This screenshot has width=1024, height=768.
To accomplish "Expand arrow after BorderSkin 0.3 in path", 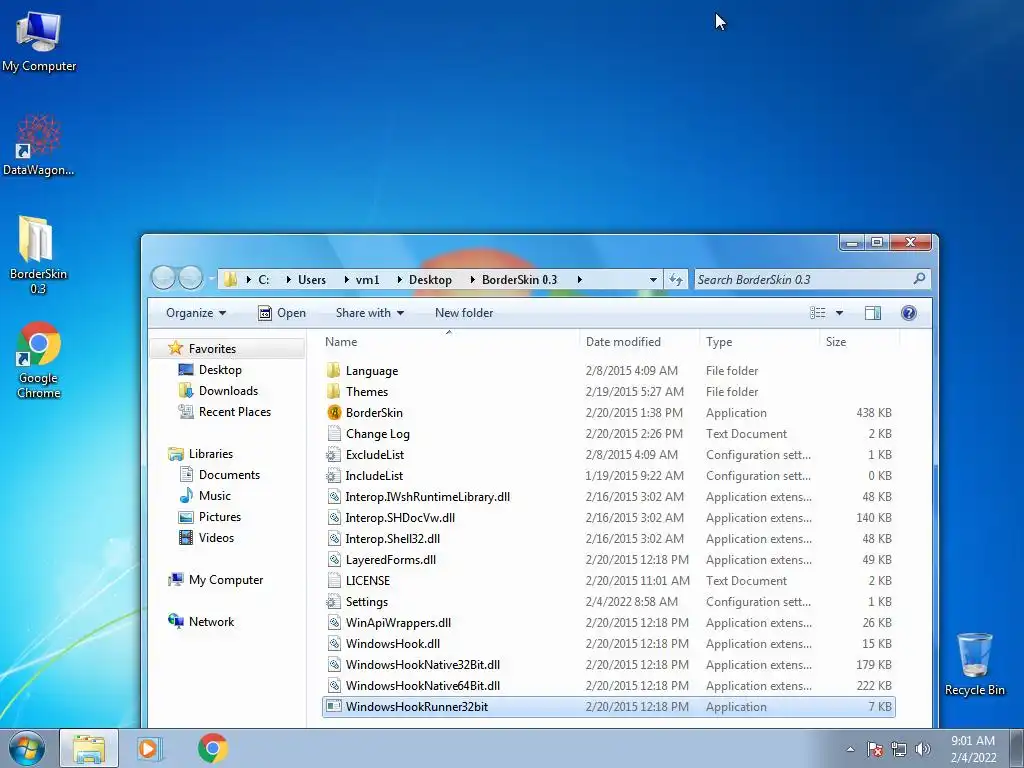I will tap(579, 280).
